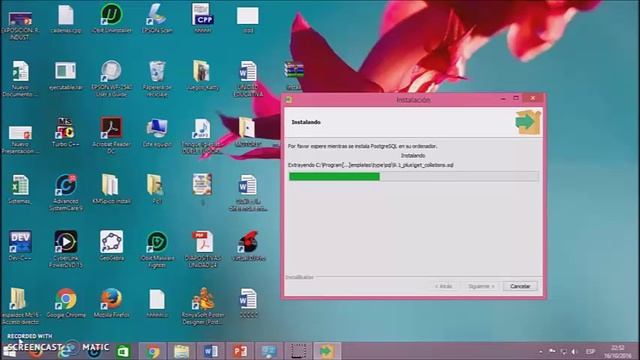Click the ESP language indicator
Image resolution: width=640 pixels, height=360 pixels.
pyautogui.click(x=590, y=351)
